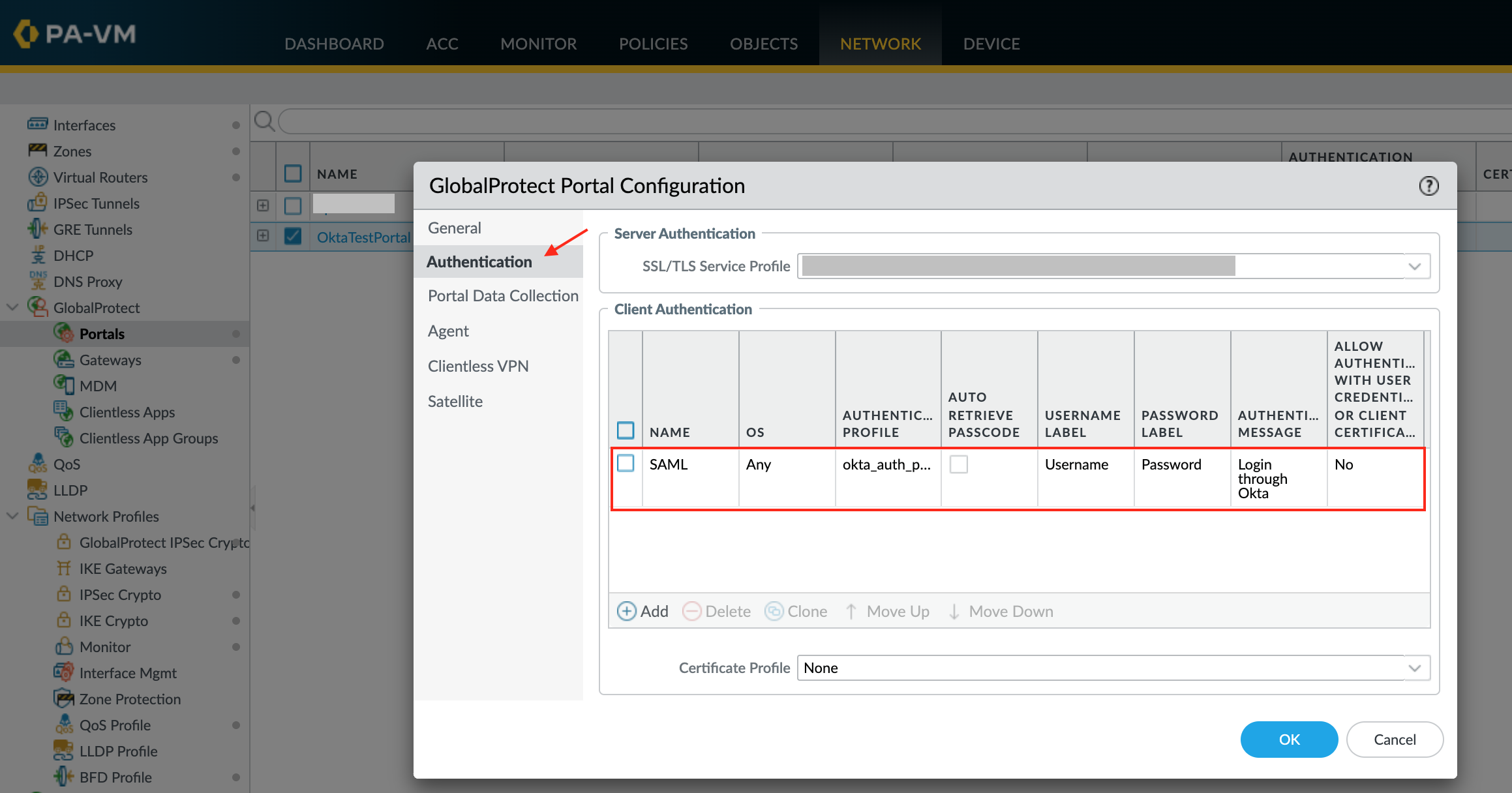Viewport: 1512px width, 793px height.
Task: Click the Gateways icon under GlobalProtect
Action: click(x=63, y=359)
